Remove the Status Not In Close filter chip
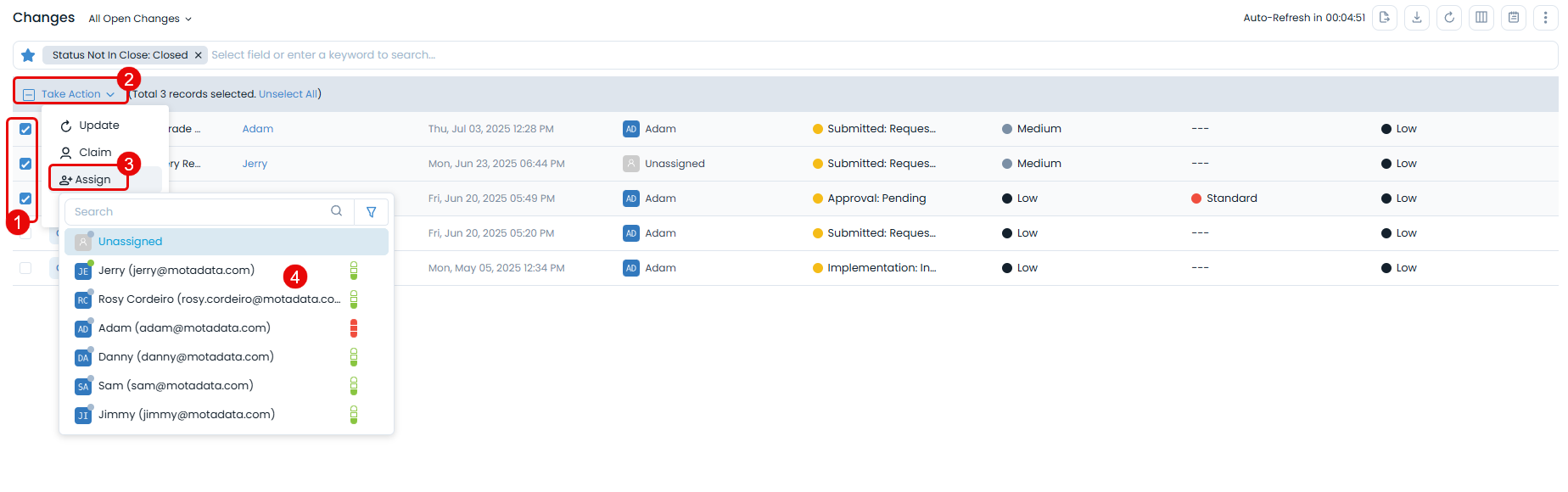 (199, 55)
